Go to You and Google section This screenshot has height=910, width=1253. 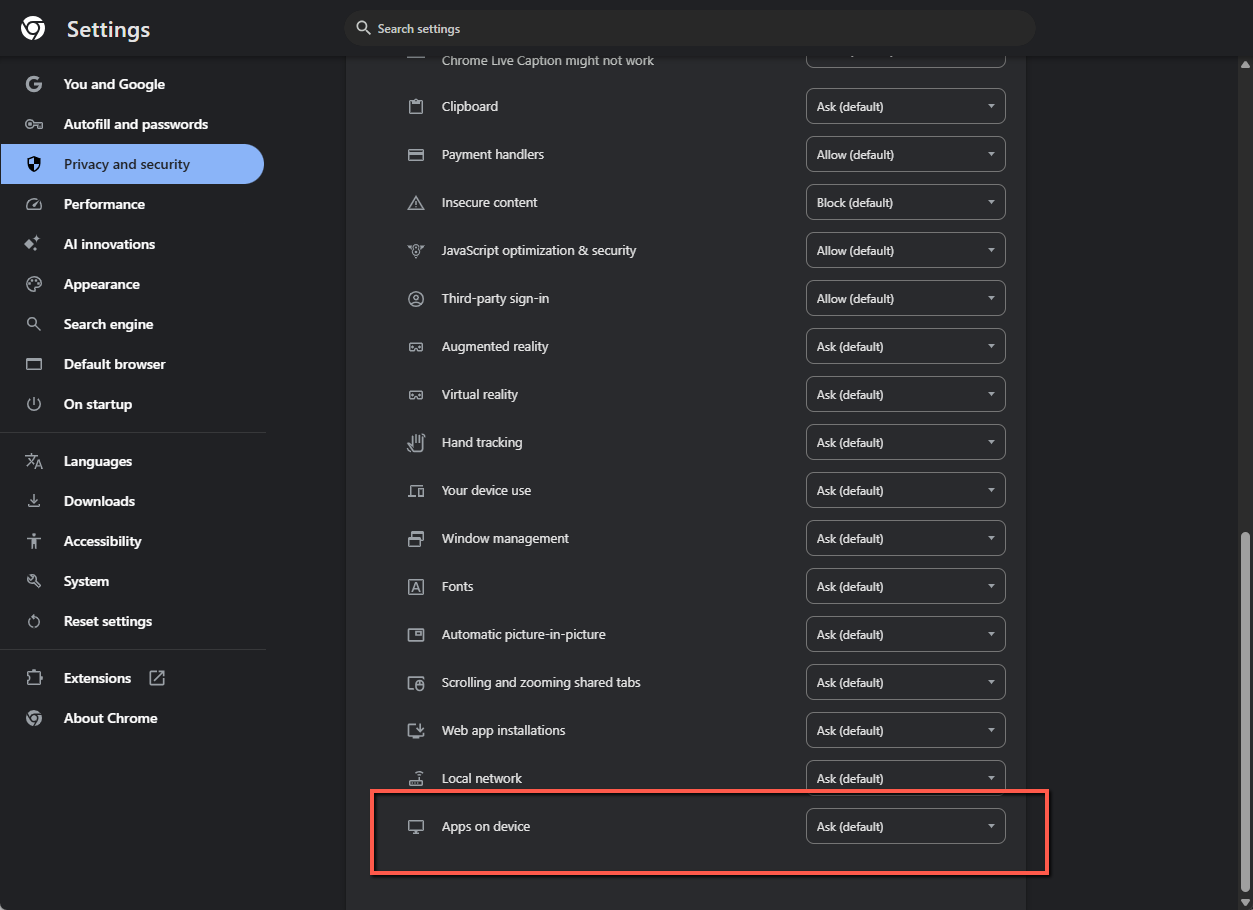pyautogui.click(x=132, y=84)
